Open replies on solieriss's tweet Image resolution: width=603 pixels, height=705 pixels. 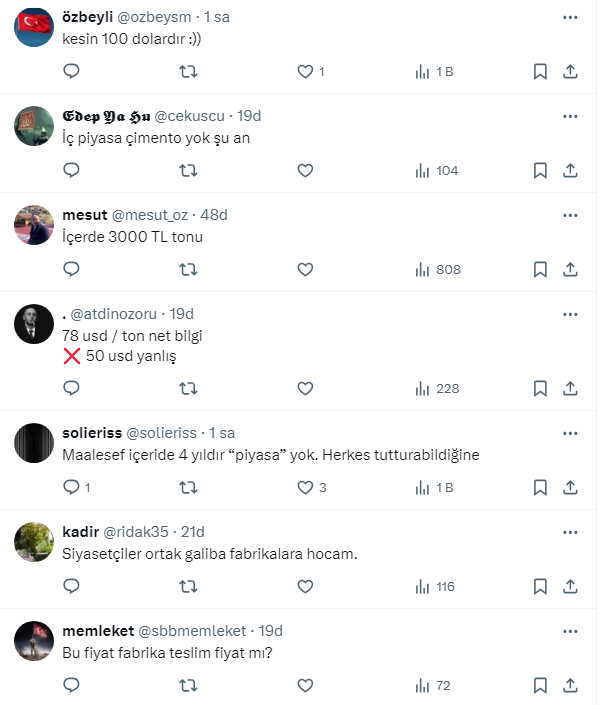(x=71, y=487)
